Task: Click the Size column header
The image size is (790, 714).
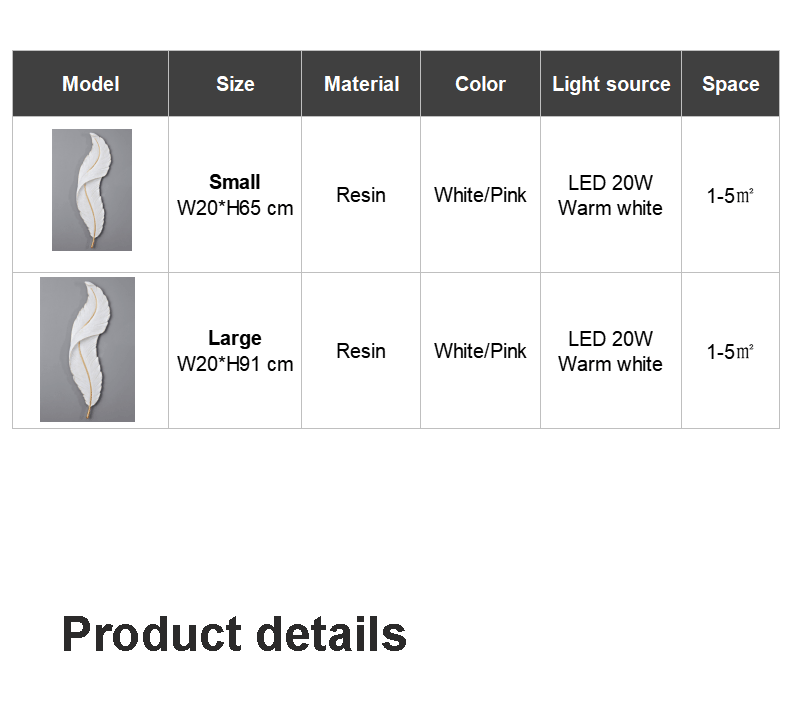Action: pyautogui.click(x=235, y=84)
